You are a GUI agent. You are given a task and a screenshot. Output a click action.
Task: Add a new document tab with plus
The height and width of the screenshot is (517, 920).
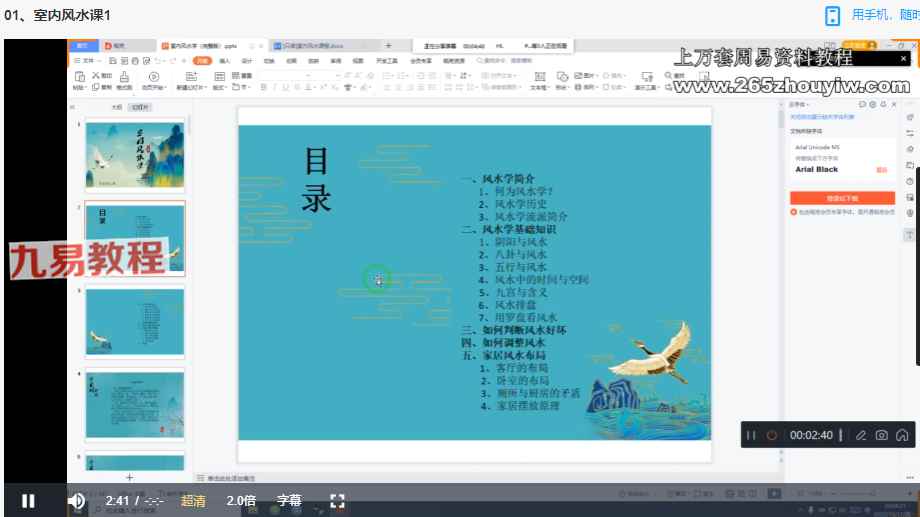388,46
